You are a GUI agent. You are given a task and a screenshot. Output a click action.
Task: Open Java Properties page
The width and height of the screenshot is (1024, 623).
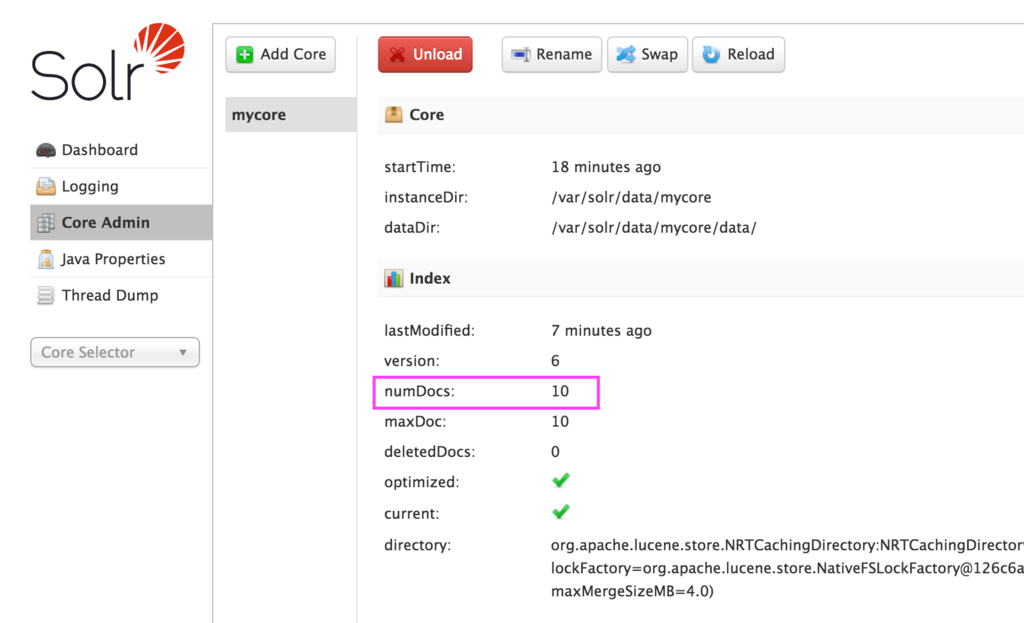[x=121, y=259]
